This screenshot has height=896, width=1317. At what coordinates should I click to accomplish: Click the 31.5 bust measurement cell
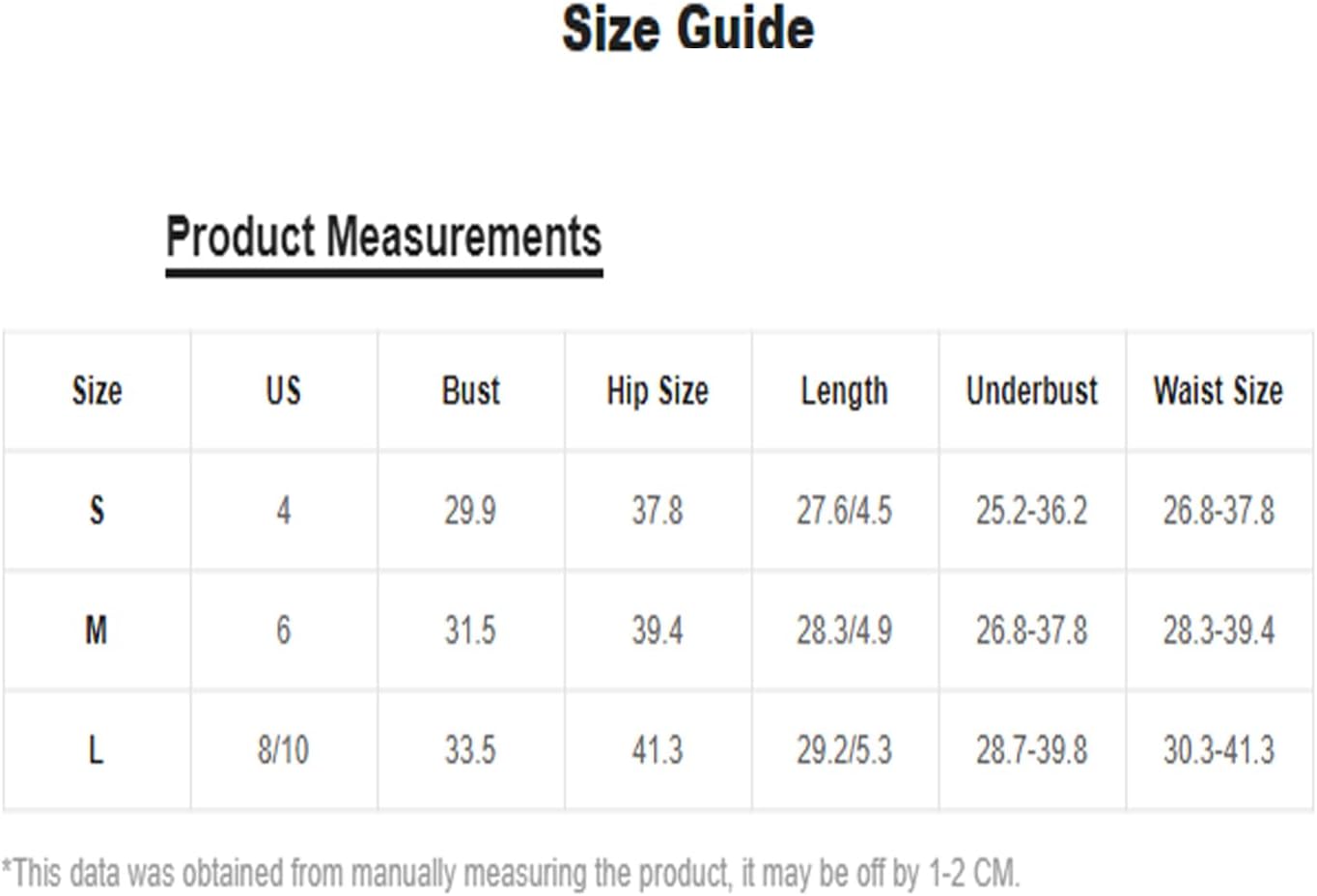[x=470, y=630]
